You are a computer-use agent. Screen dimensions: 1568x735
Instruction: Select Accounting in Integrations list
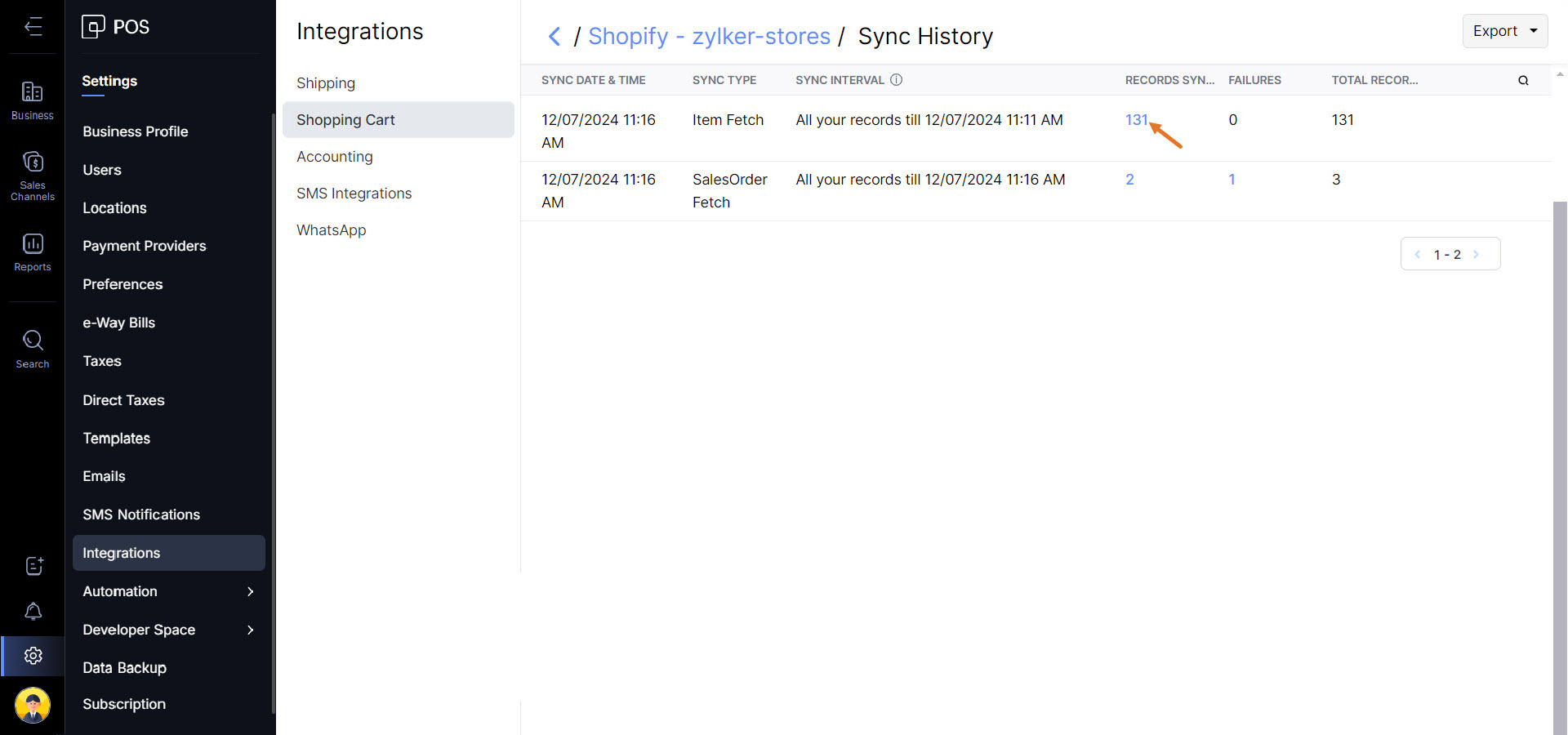pos(335,157)
